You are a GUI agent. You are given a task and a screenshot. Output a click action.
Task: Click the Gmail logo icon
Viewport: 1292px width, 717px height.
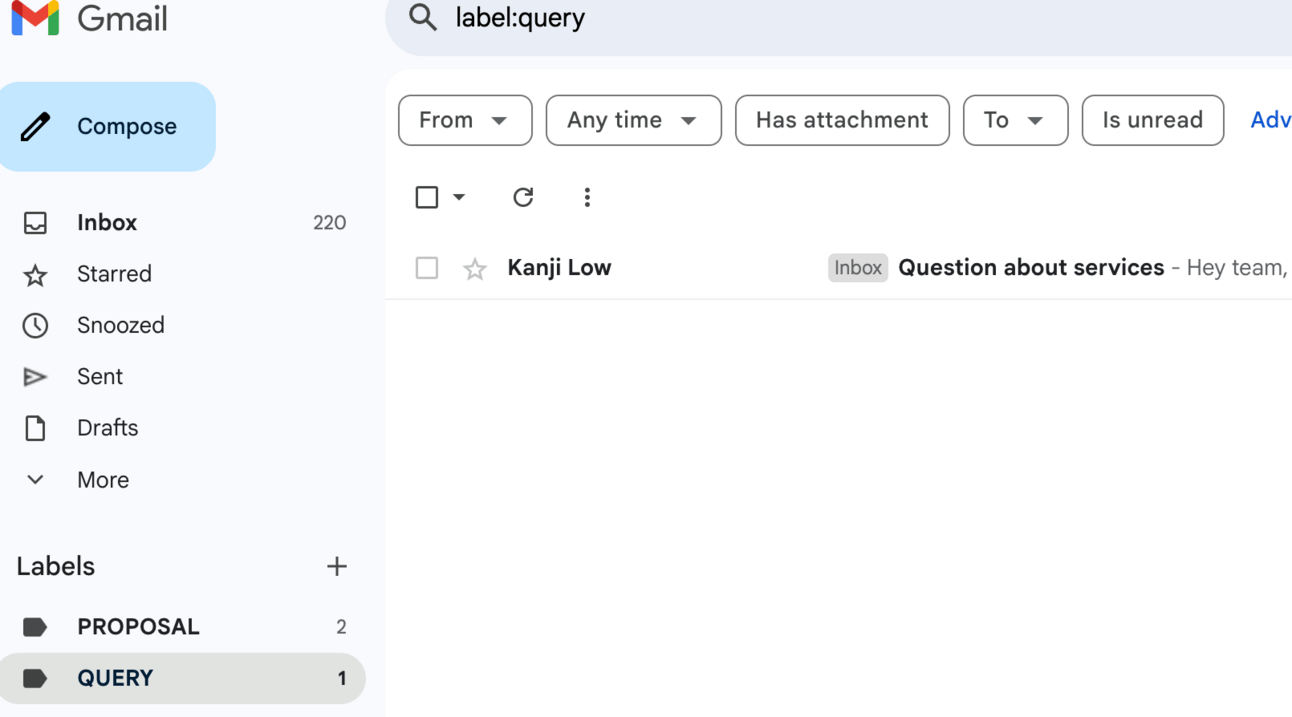[36, 18]
